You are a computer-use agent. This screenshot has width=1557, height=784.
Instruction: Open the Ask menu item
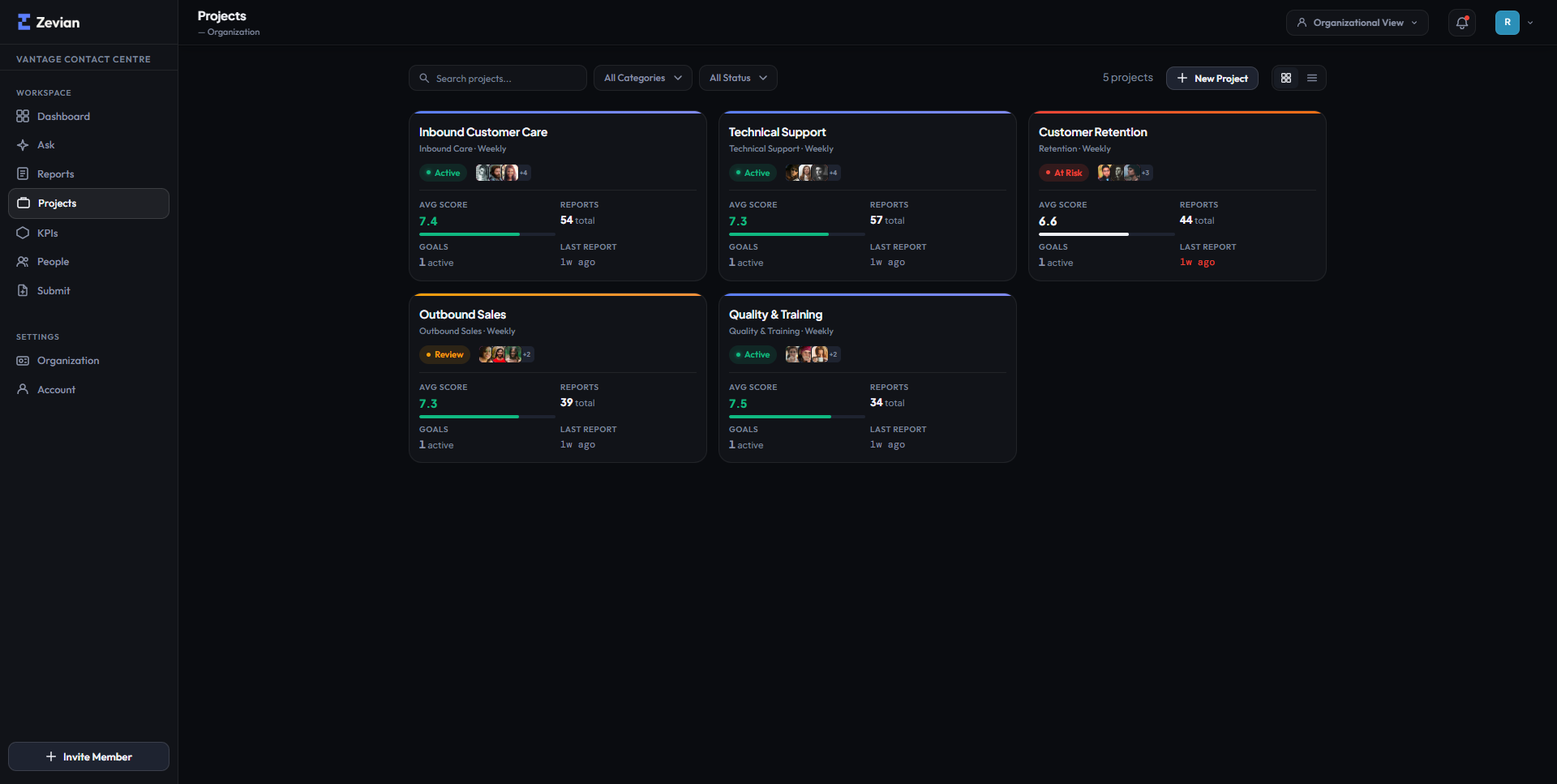tap(88, 145)
